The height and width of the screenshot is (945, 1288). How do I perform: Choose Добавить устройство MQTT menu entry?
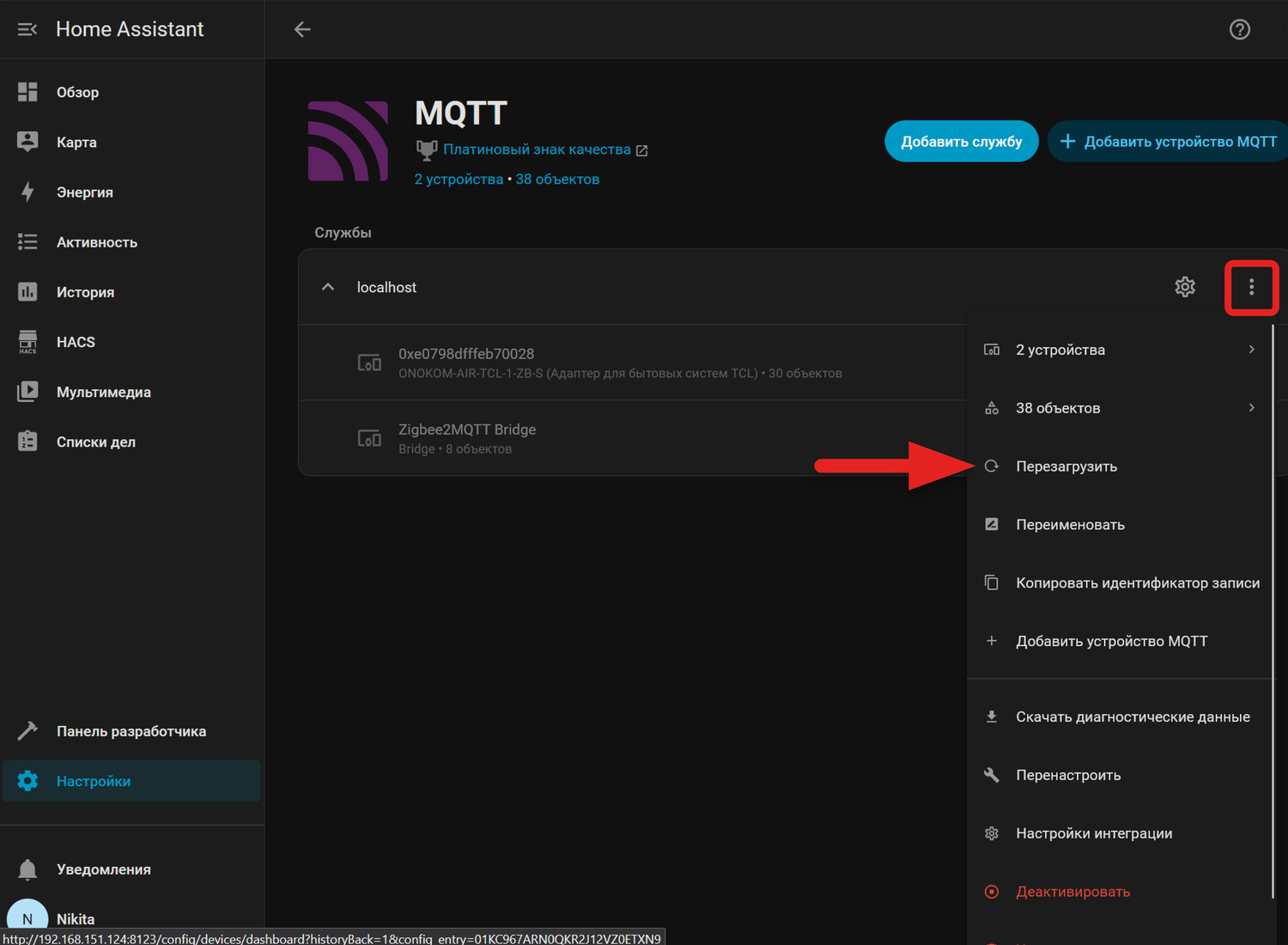[x=1120, y=642]
